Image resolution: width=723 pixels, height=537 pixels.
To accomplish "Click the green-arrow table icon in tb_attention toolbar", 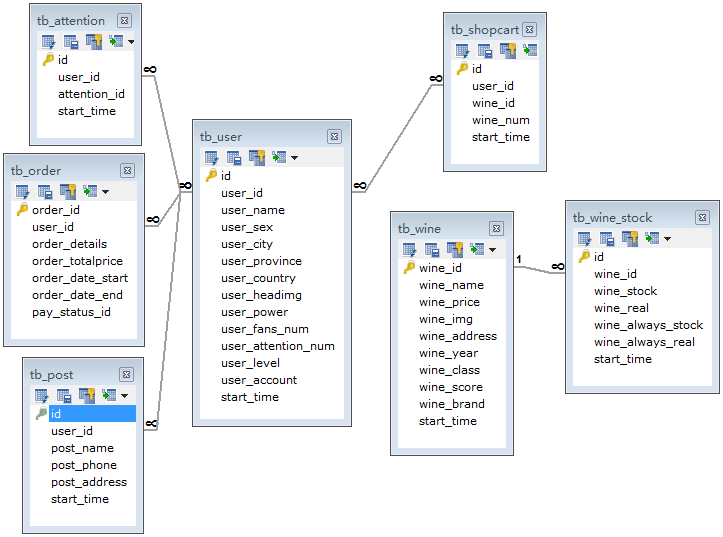I will (116, 41).
